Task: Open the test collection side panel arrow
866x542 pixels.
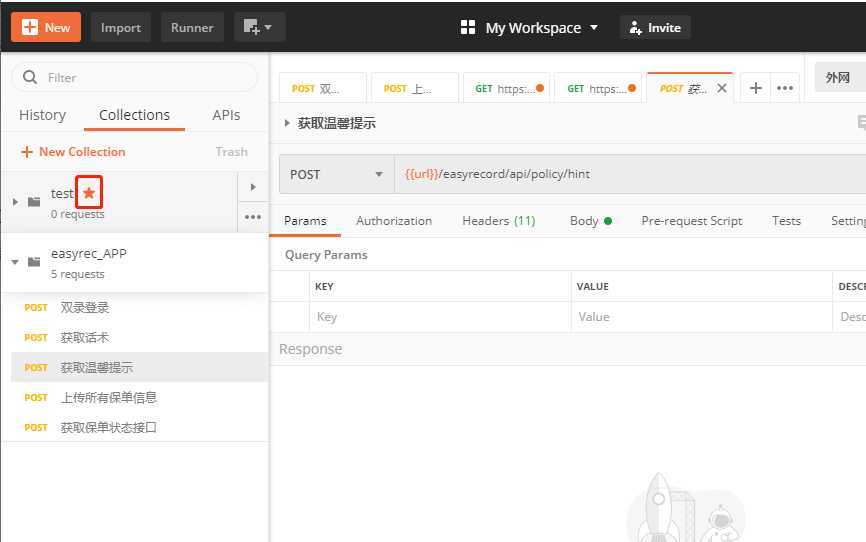Action: point(253,187)
